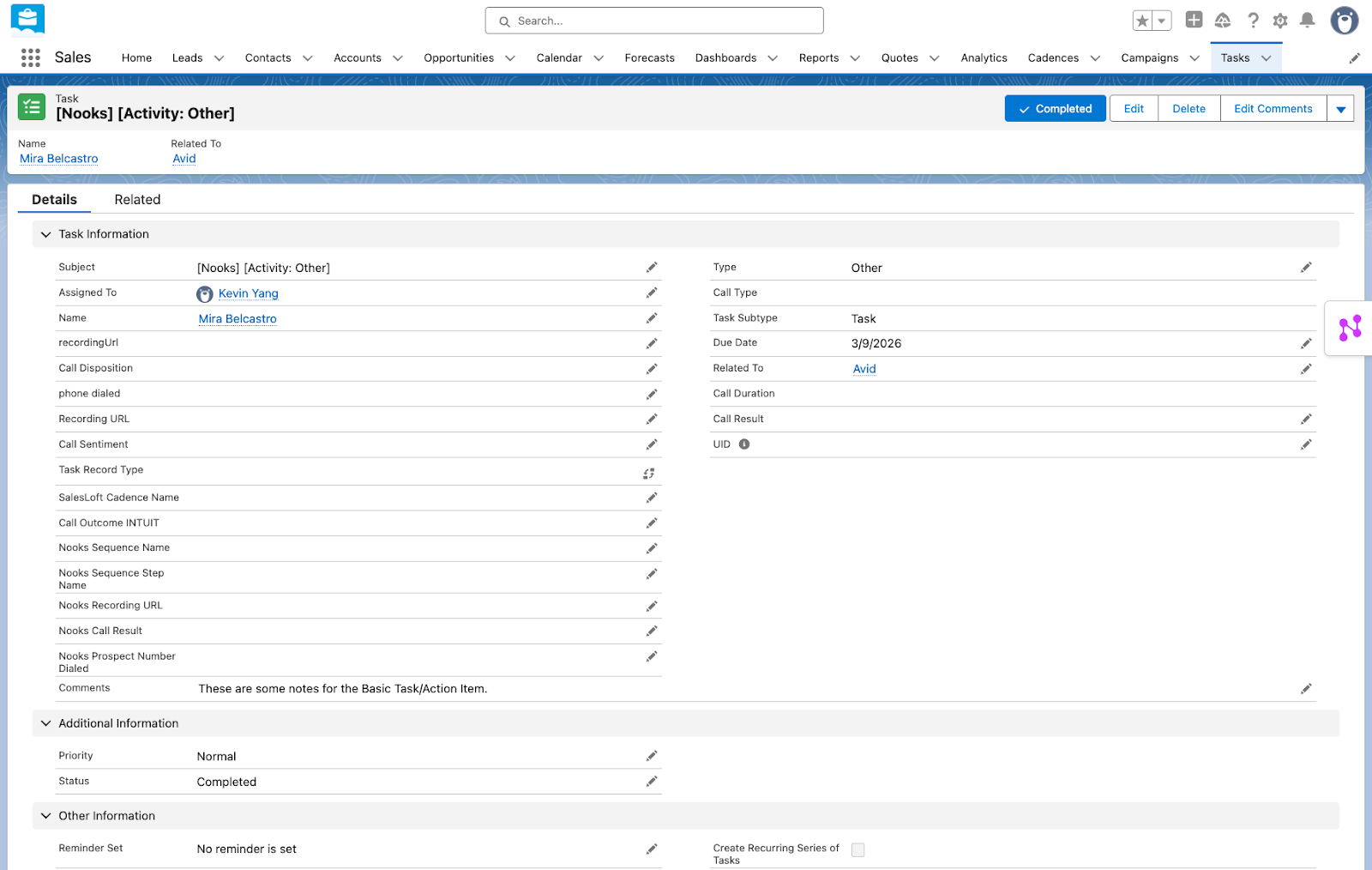Click the Delete button
Image resolution: width=1372 pixels, height=870 pixels.
pos(1188,109)
